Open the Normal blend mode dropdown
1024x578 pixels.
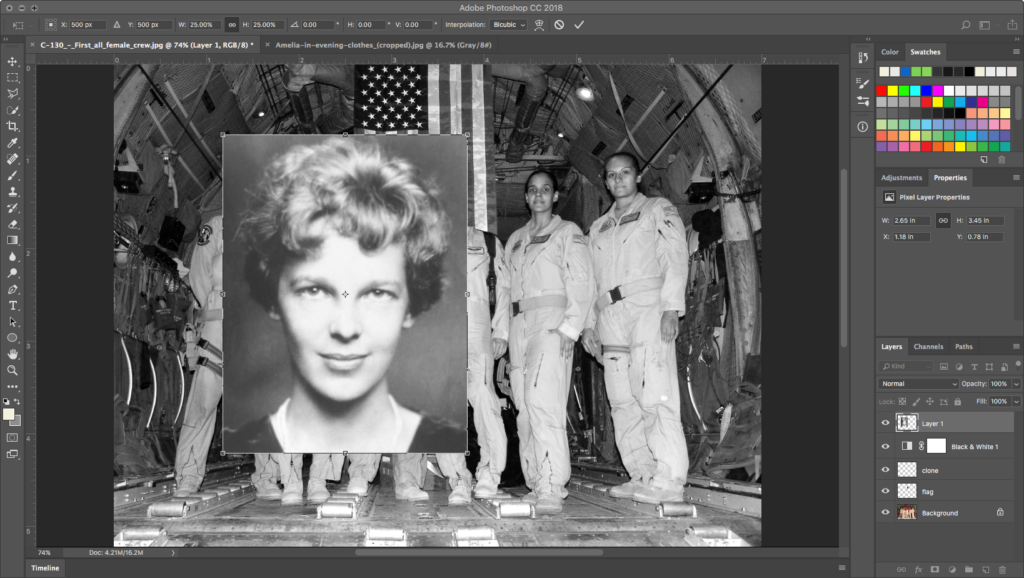918,384
